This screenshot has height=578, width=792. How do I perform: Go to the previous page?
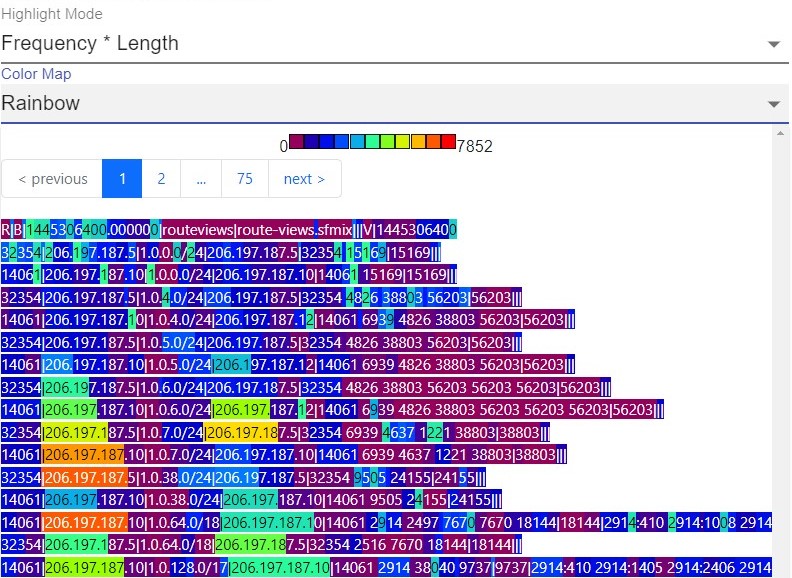pos(53,179)
